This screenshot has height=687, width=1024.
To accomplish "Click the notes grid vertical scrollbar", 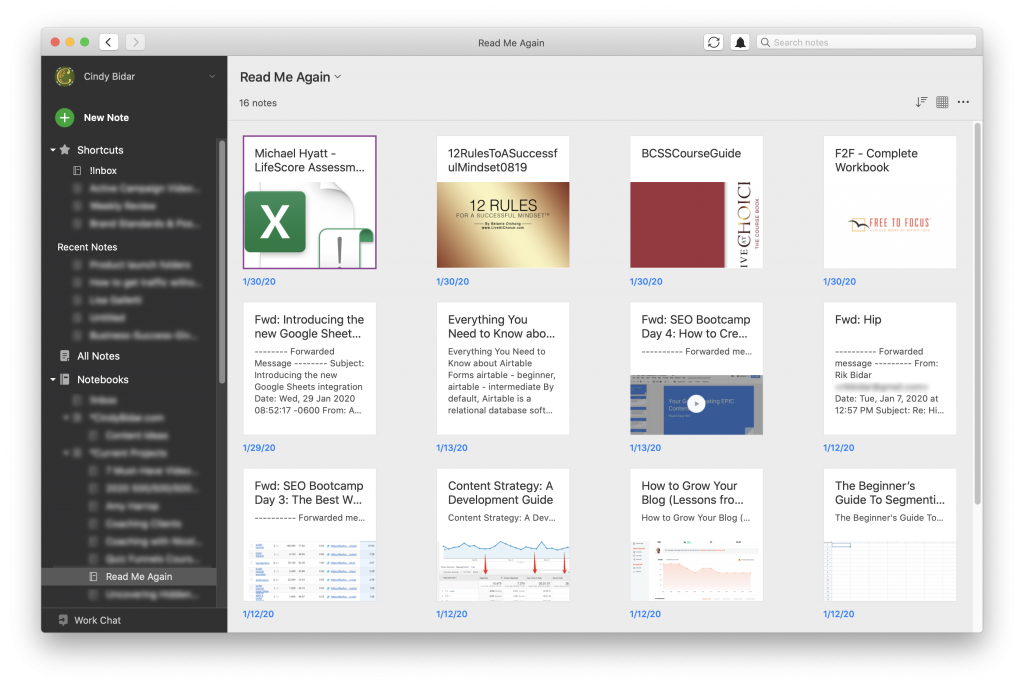I will [x=978, y=313].
